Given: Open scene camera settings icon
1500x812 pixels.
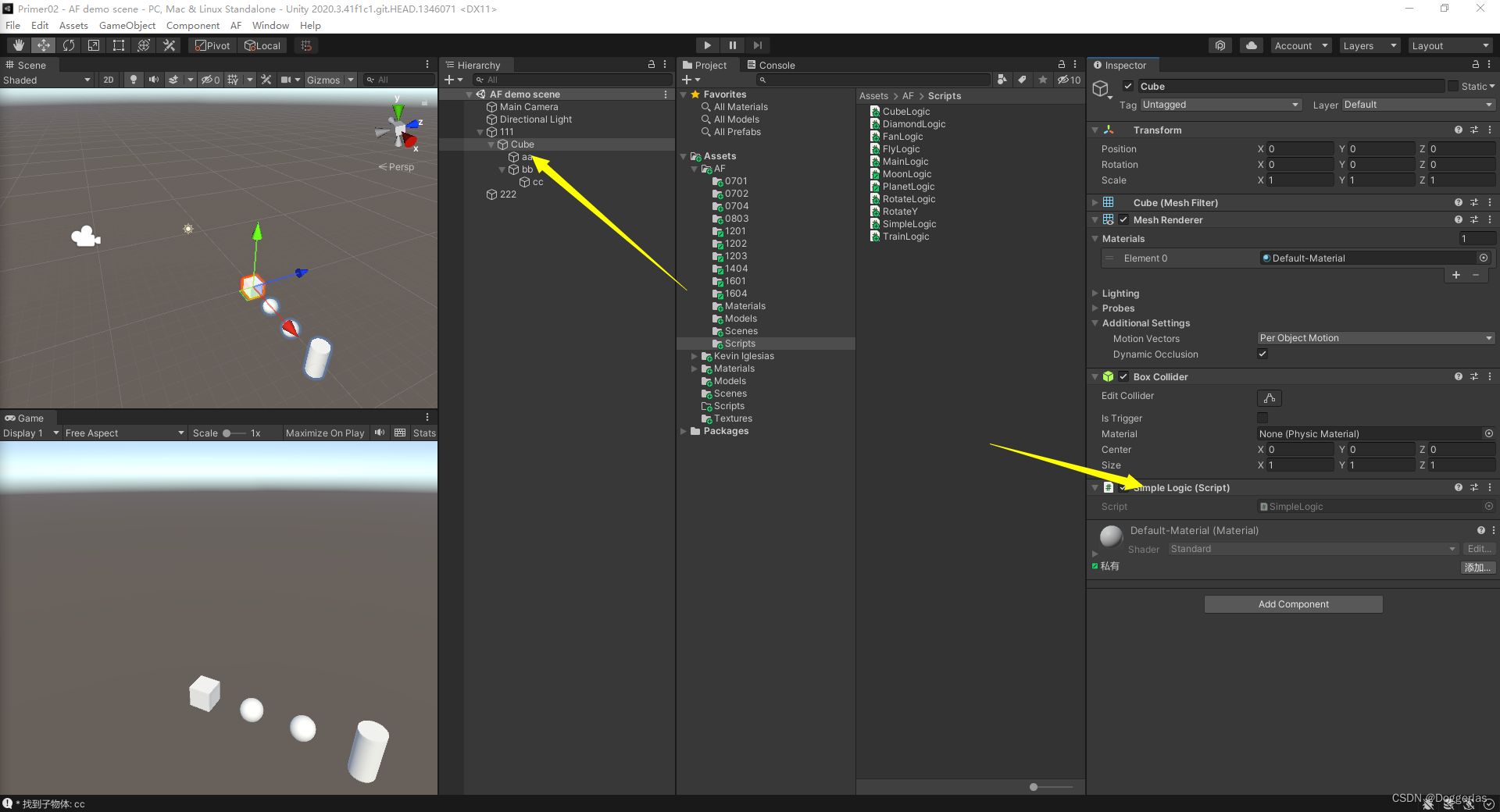Looking at the screenshot, I should click(x=286, y=80).
